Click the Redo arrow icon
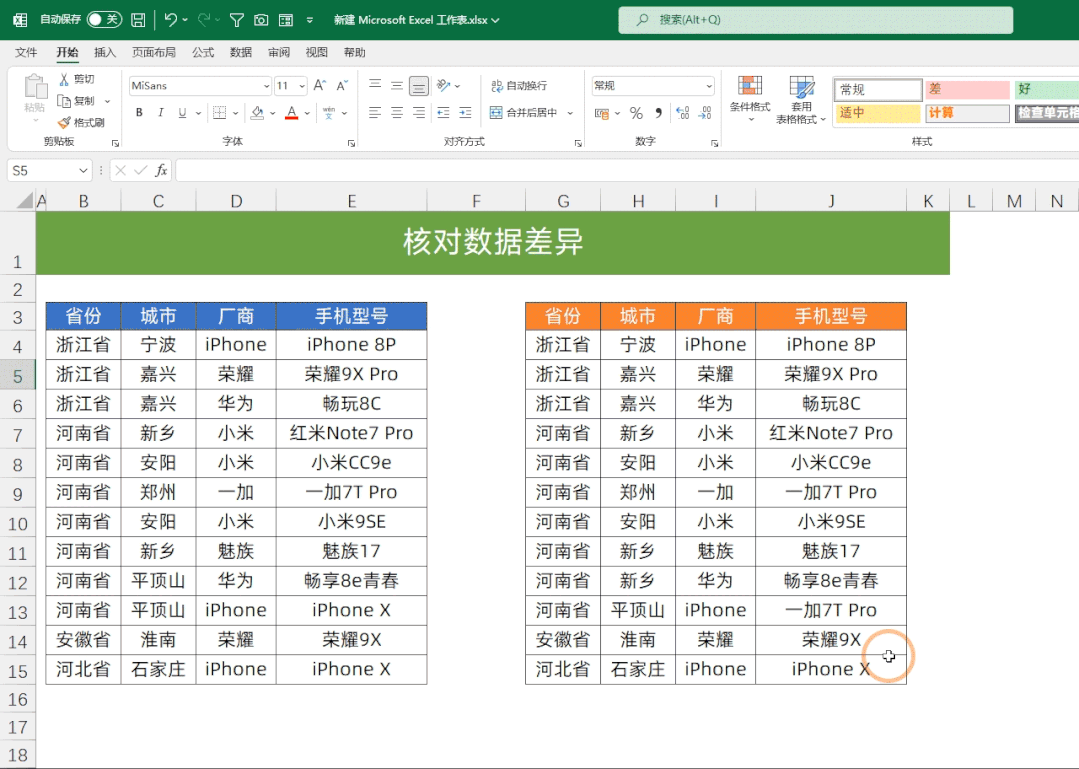Screen dimensions: 1079x769 click(x=204, y=20)
